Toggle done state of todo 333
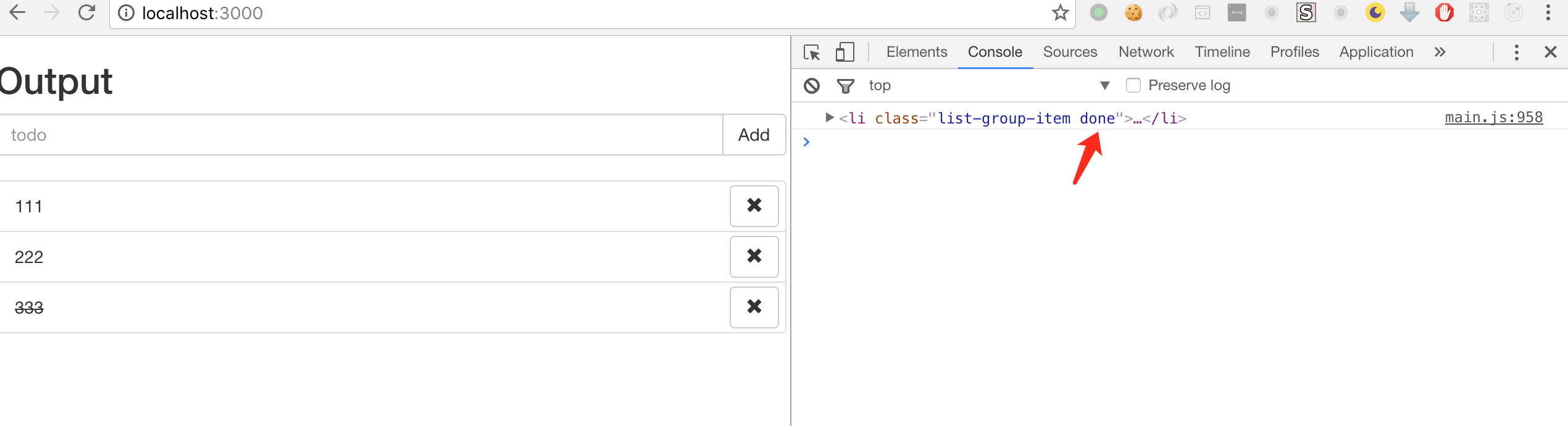Screen dimensions: 1568x426 [29, 307]
